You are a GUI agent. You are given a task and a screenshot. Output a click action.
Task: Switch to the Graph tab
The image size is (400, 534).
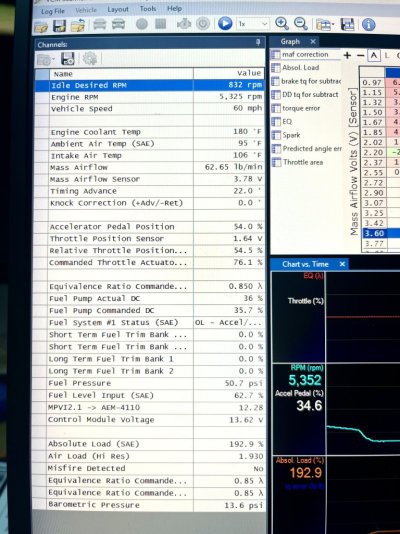pyautogui.click(x=290, y=42)
